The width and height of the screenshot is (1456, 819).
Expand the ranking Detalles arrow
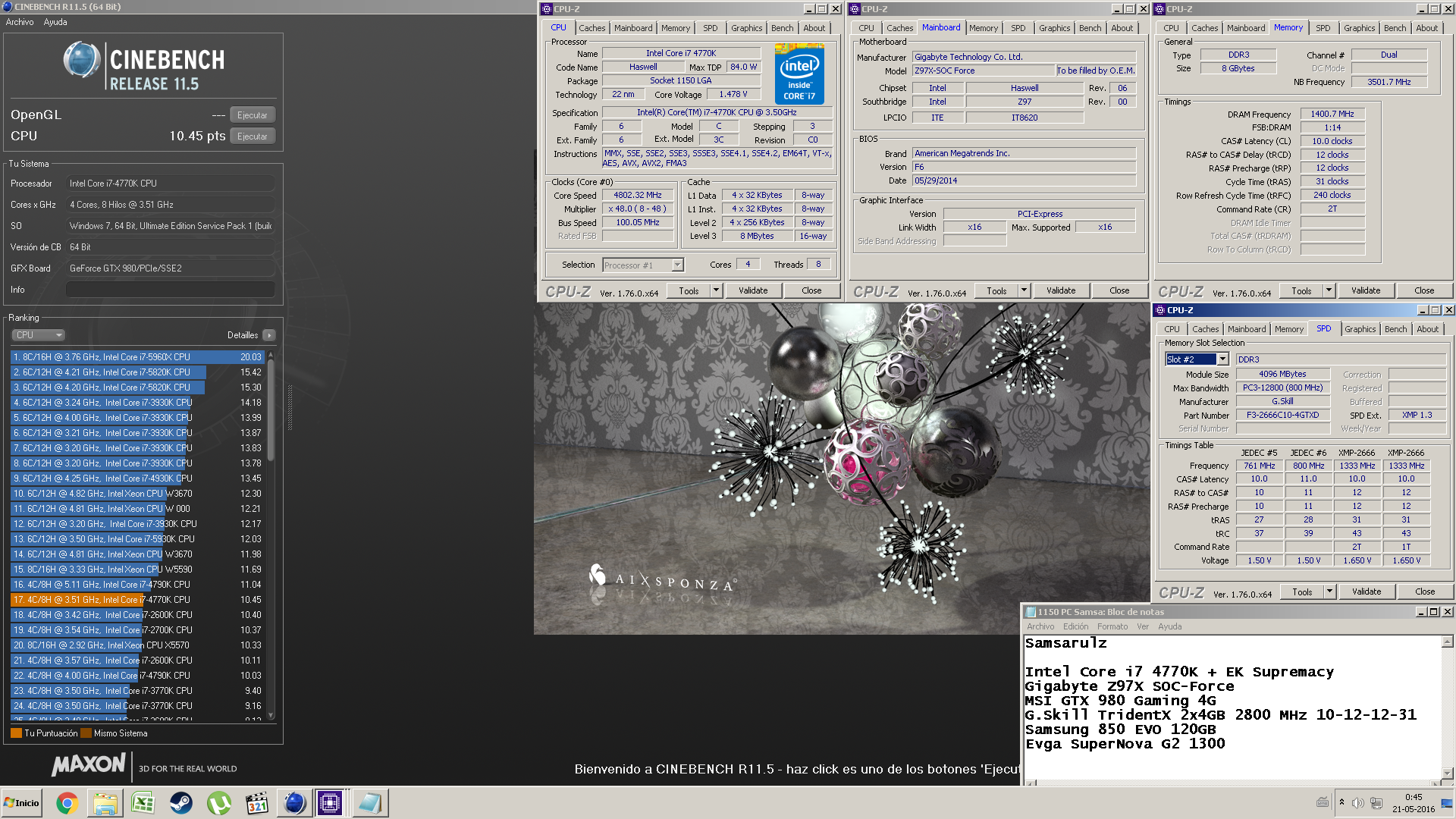(x=269, y=335)
